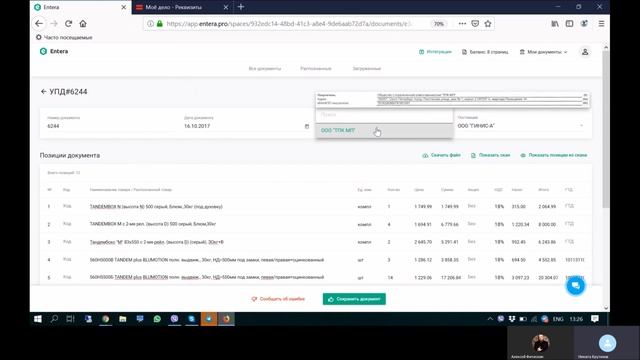The height and width of the screenshot is (360, 640).
Task: Open the page actions three-dot menu
Action: point(462,24)
